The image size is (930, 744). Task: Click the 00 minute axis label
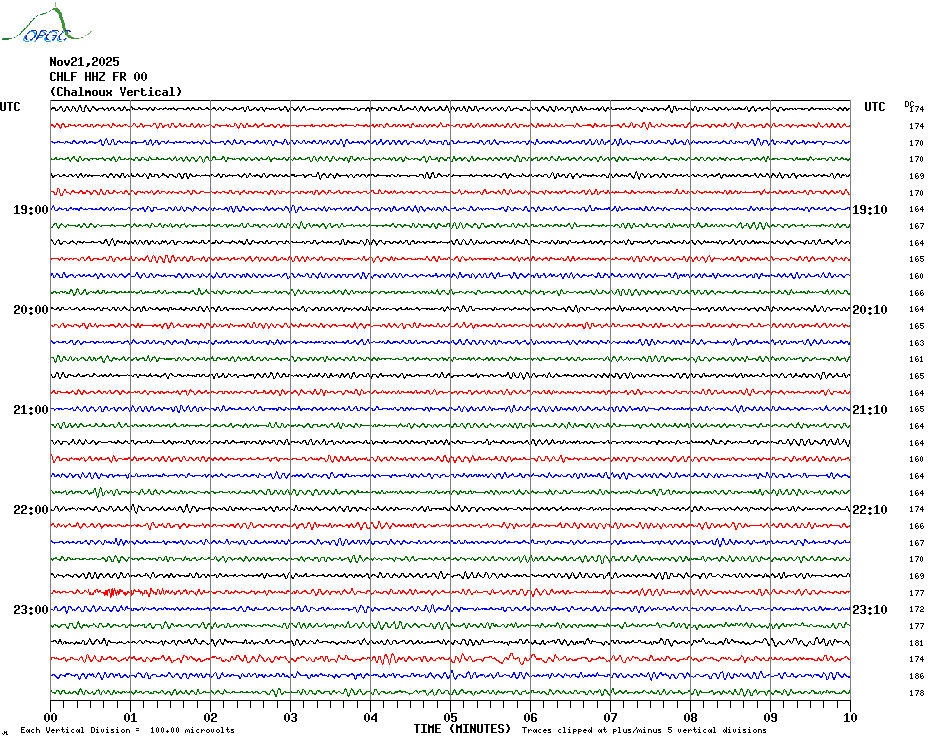coord(50,717)
